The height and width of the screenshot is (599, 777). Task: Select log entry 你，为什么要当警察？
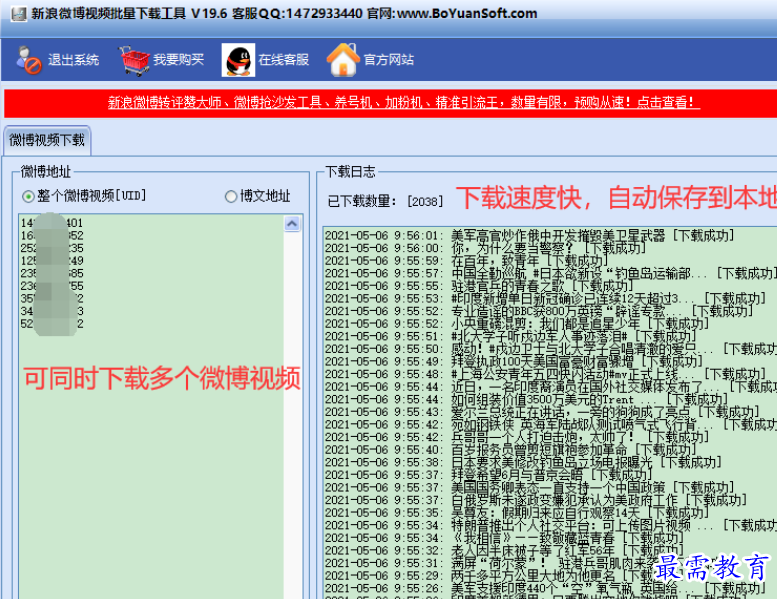click(486, 248)
